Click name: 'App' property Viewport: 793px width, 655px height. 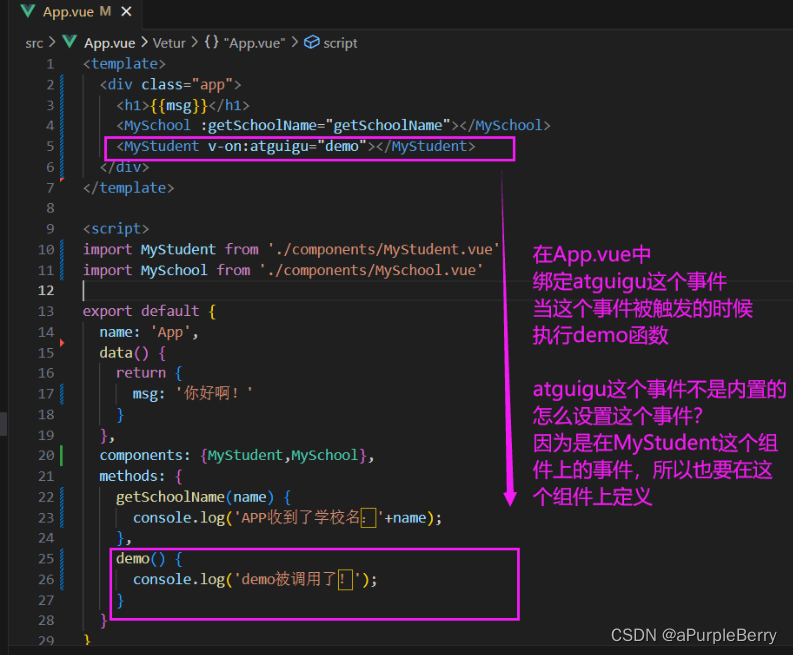pos(149,332)
